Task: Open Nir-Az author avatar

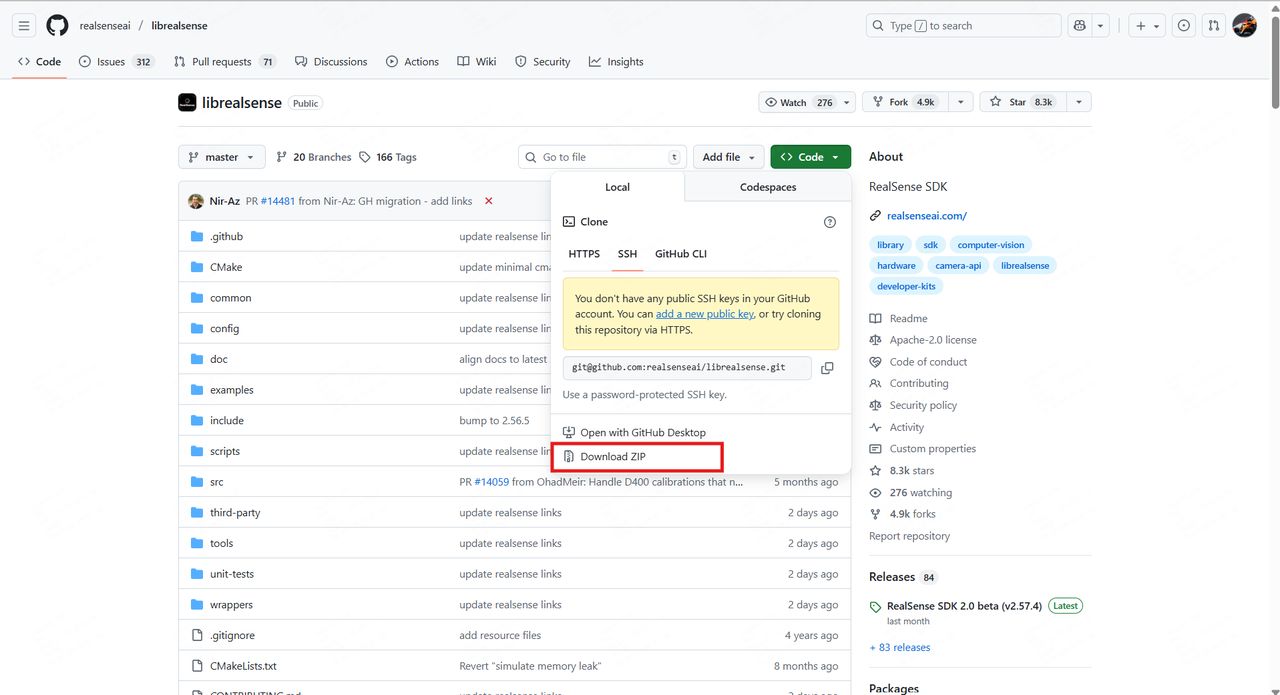Action: pyautogui.click(x=196, y=201)
